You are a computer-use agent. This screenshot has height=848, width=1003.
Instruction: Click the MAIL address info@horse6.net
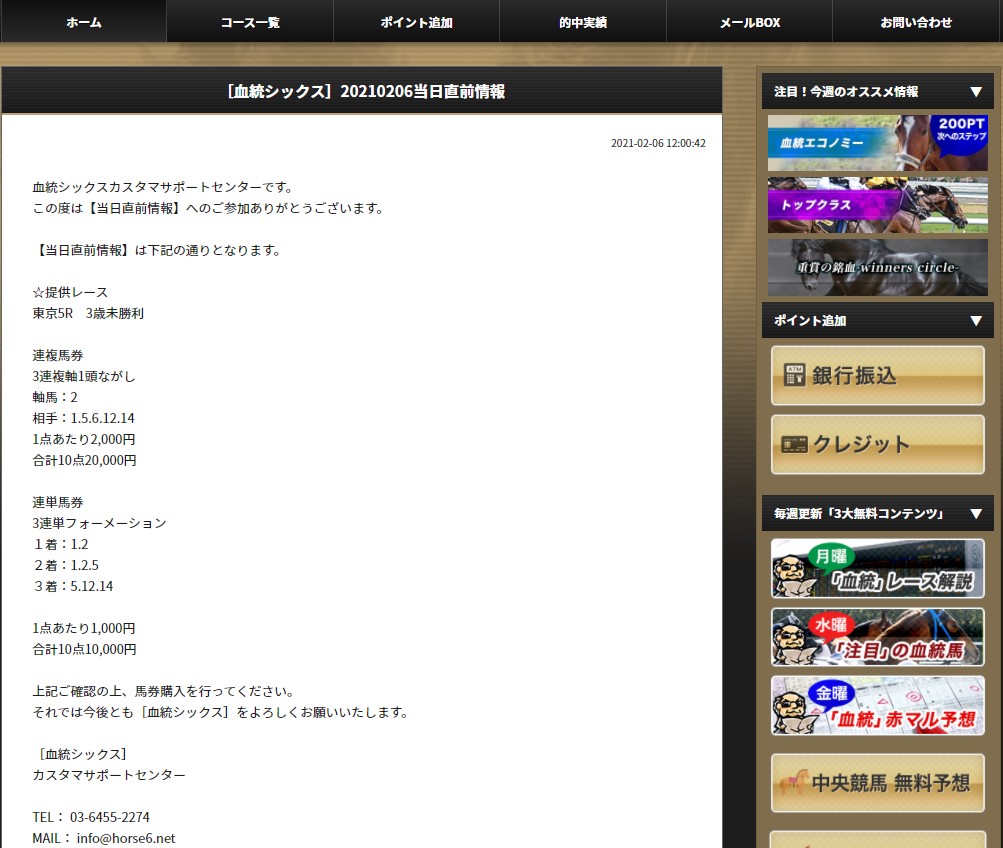pos(126,838)
